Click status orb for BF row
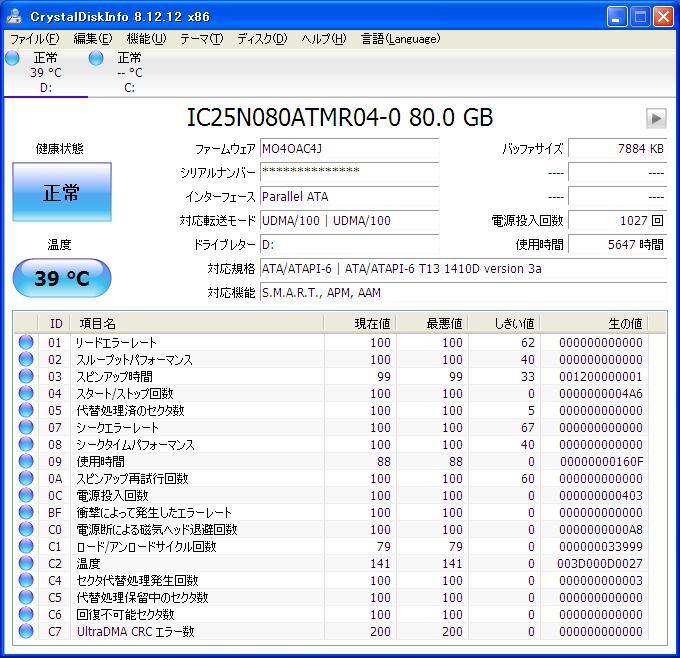Image resolution: width=680 pixels, height=658 pixels. (26, 513)
